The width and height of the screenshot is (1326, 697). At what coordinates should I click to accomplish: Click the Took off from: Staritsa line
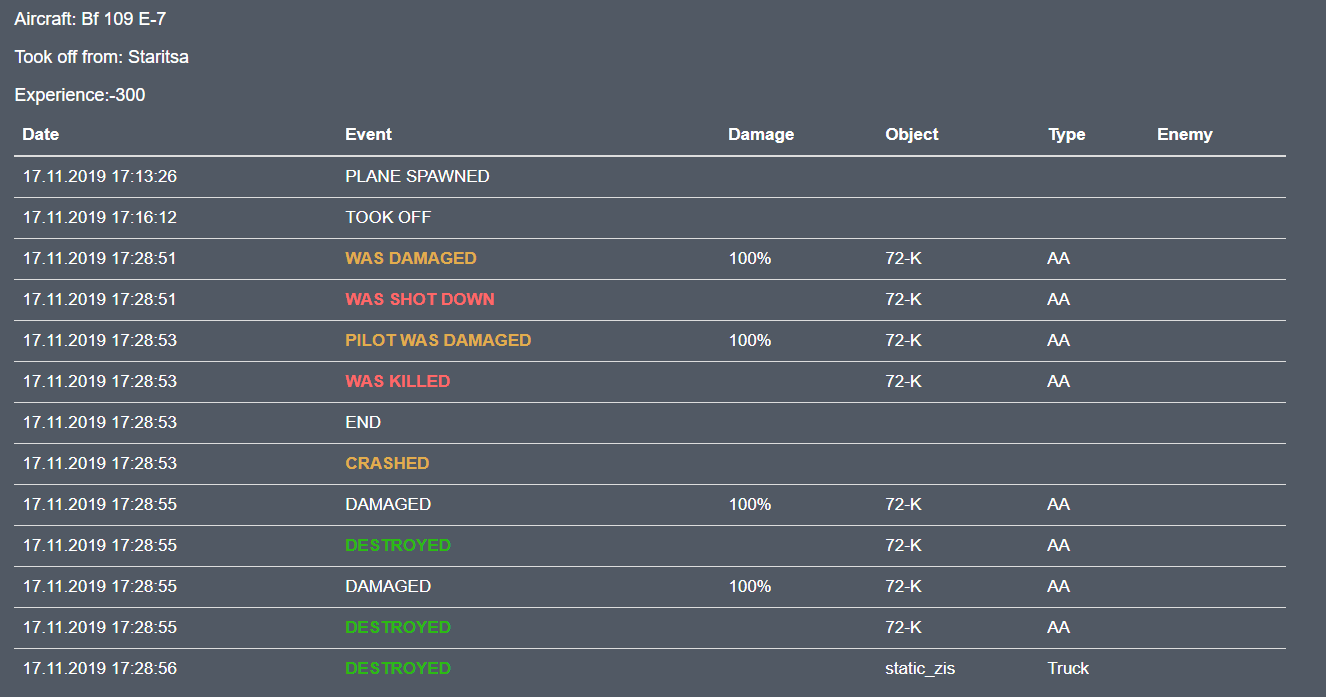point(102,57)
